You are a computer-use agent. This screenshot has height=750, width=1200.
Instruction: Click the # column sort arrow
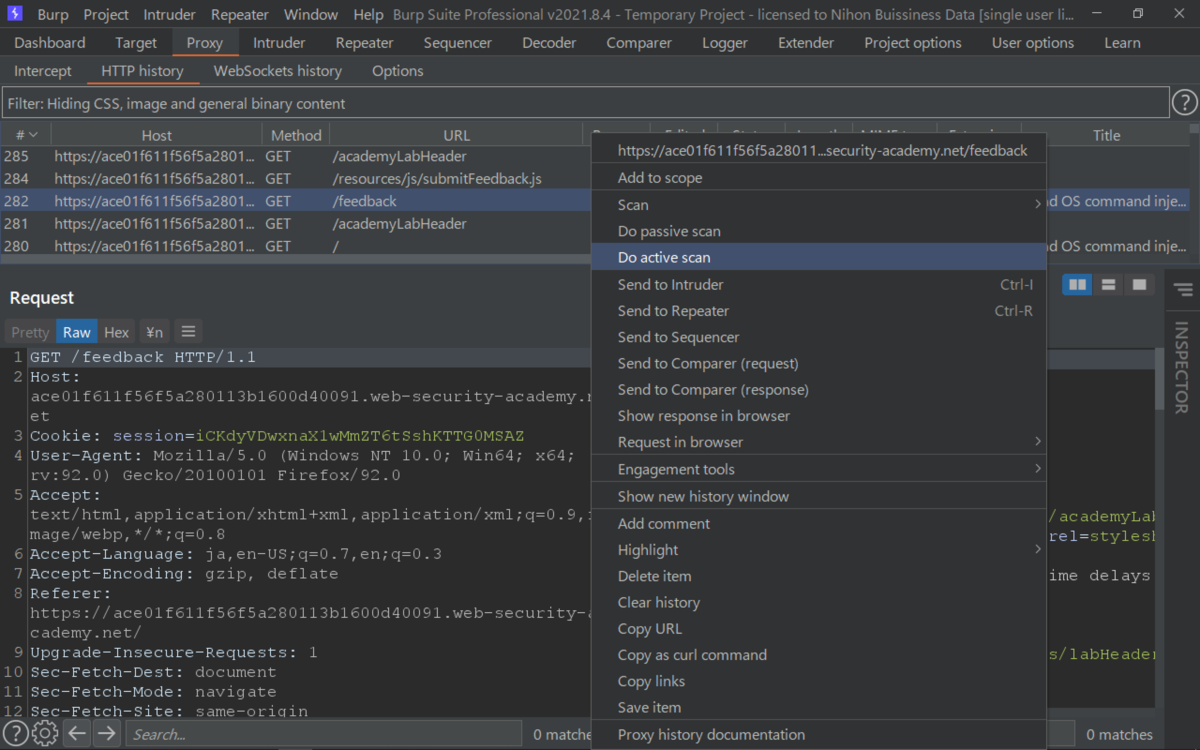click(33, 135)
